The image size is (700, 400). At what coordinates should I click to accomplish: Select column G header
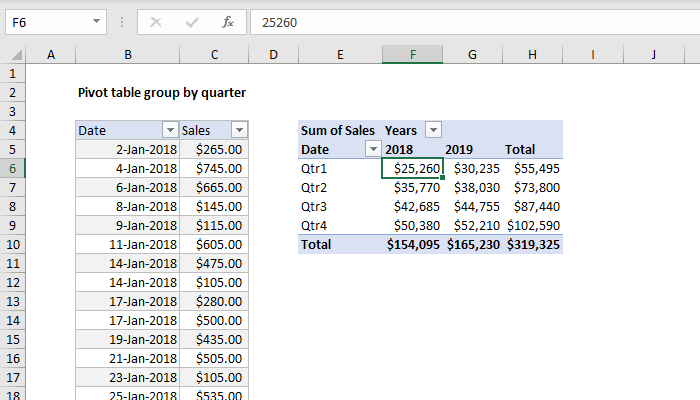[472, 54]
